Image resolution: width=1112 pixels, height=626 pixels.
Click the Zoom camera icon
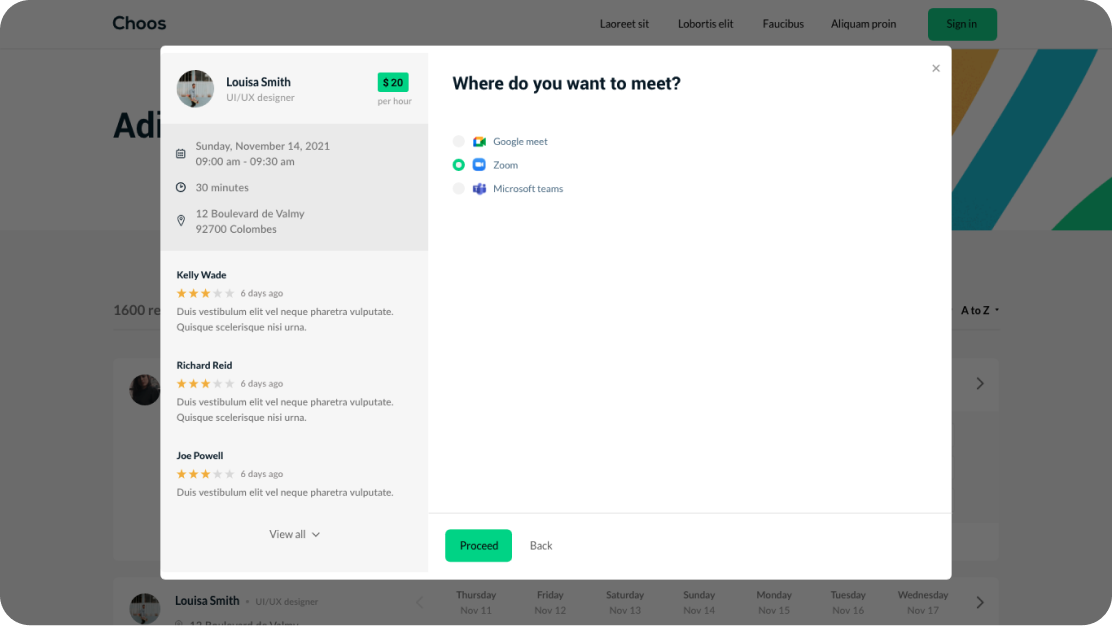[x=479, y=165]
